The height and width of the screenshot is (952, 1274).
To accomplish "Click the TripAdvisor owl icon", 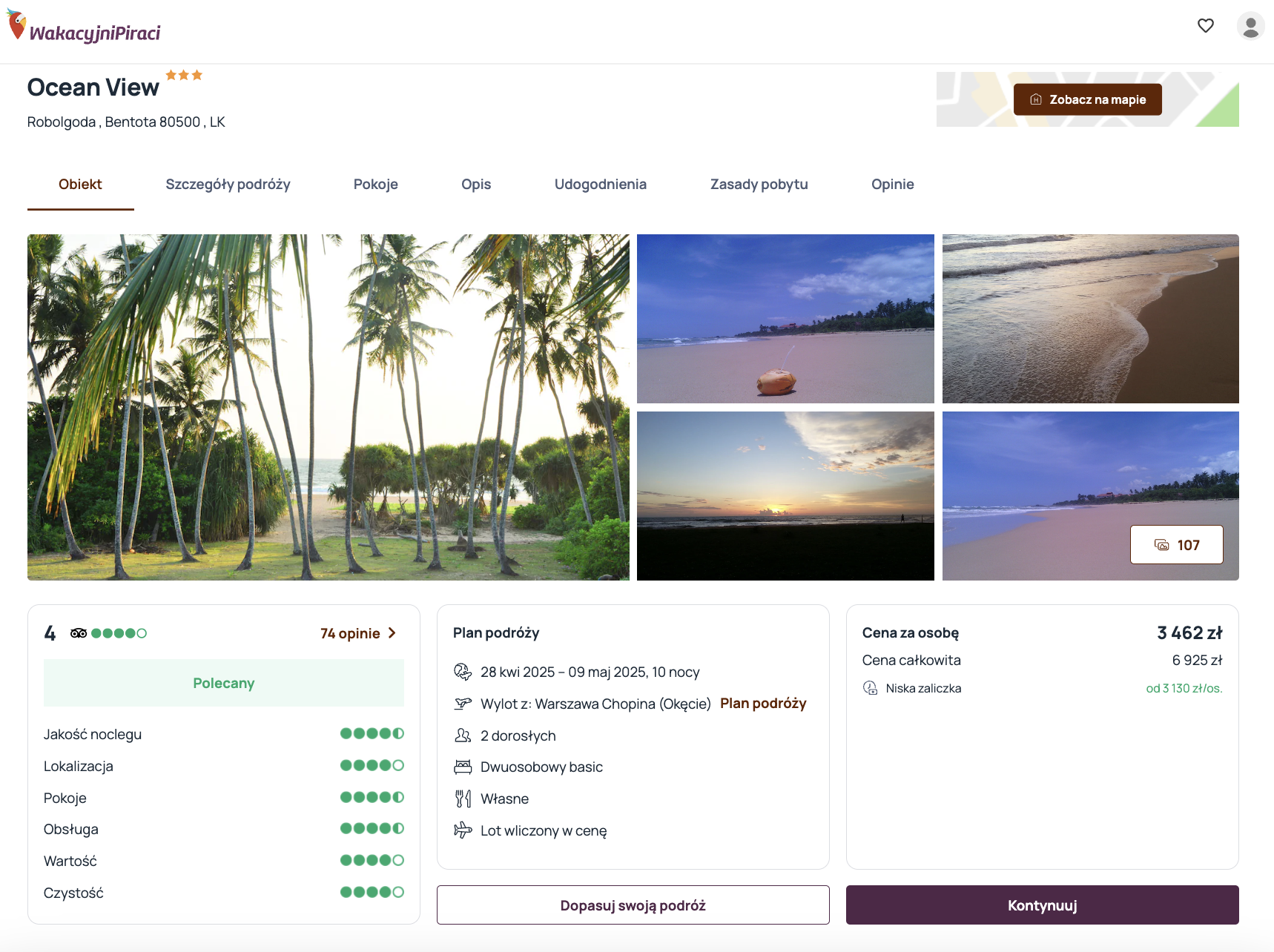I will 79,633.
